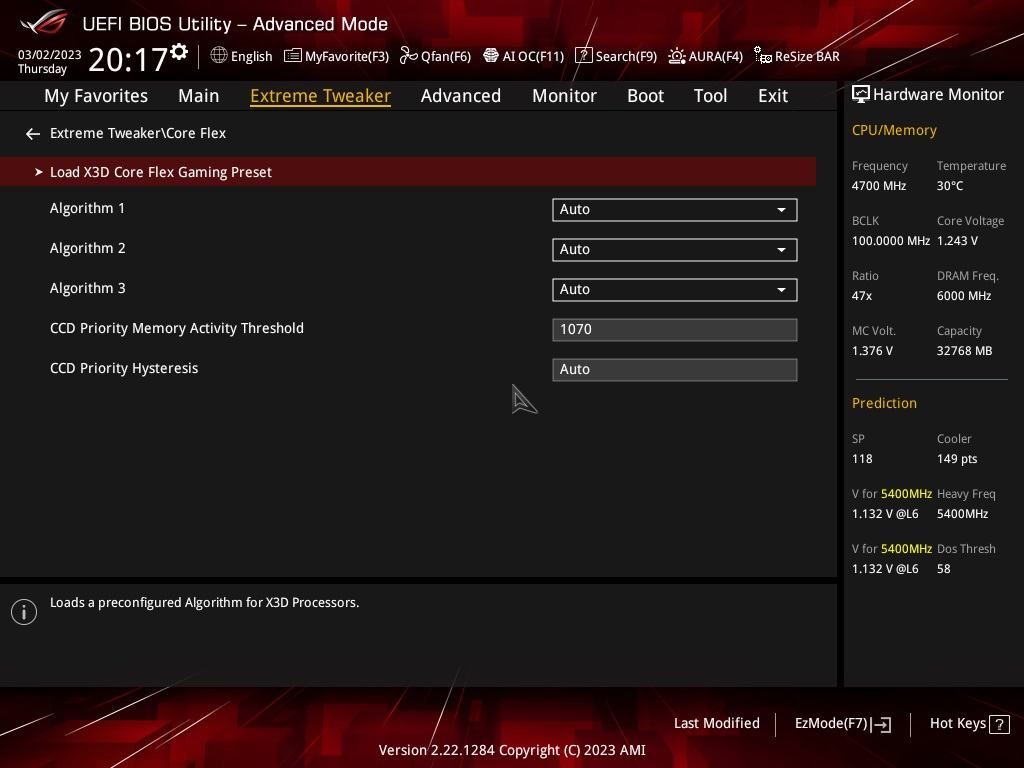The width and height of the screenshot is (1024, 768).
Task: Click the 4700 MHz frequency value
Action: pyautogui.click(x=878, y=186)
